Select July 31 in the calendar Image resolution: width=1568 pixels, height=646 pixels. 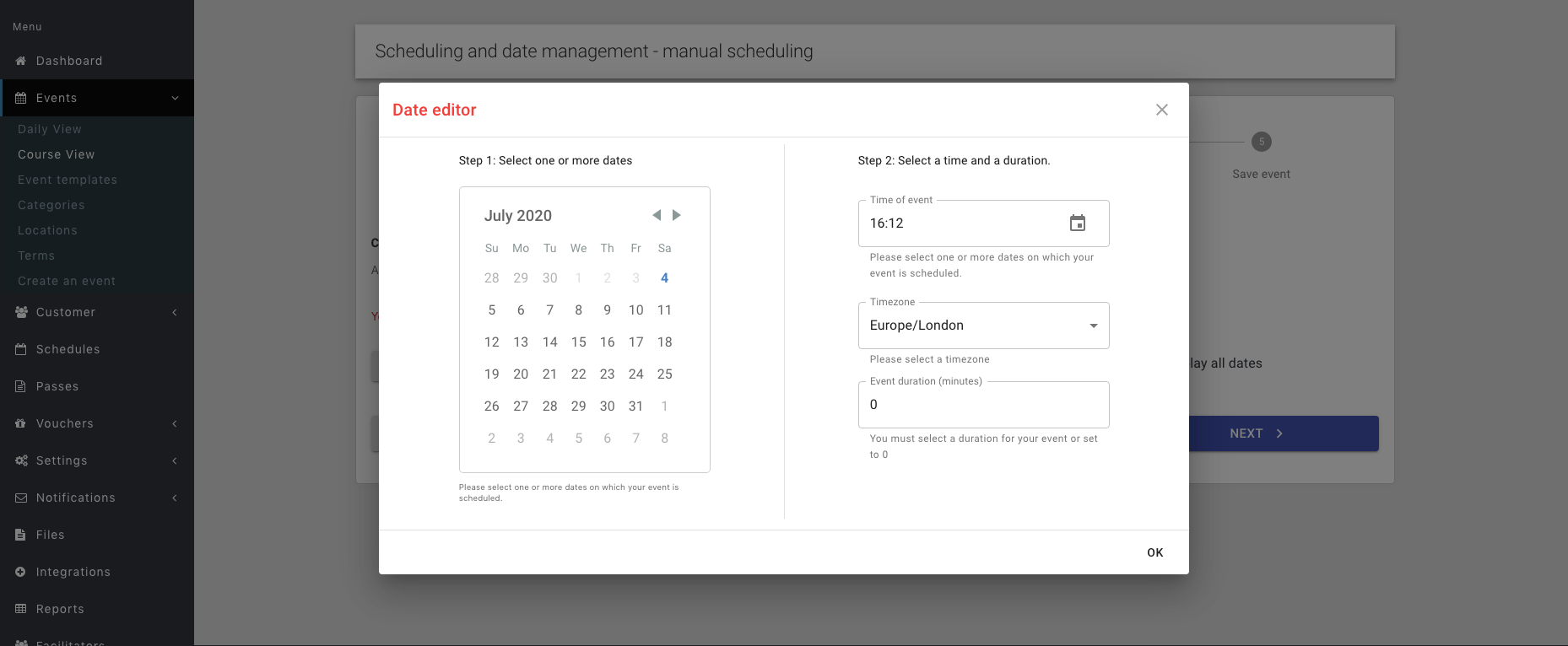pos(636,406)
